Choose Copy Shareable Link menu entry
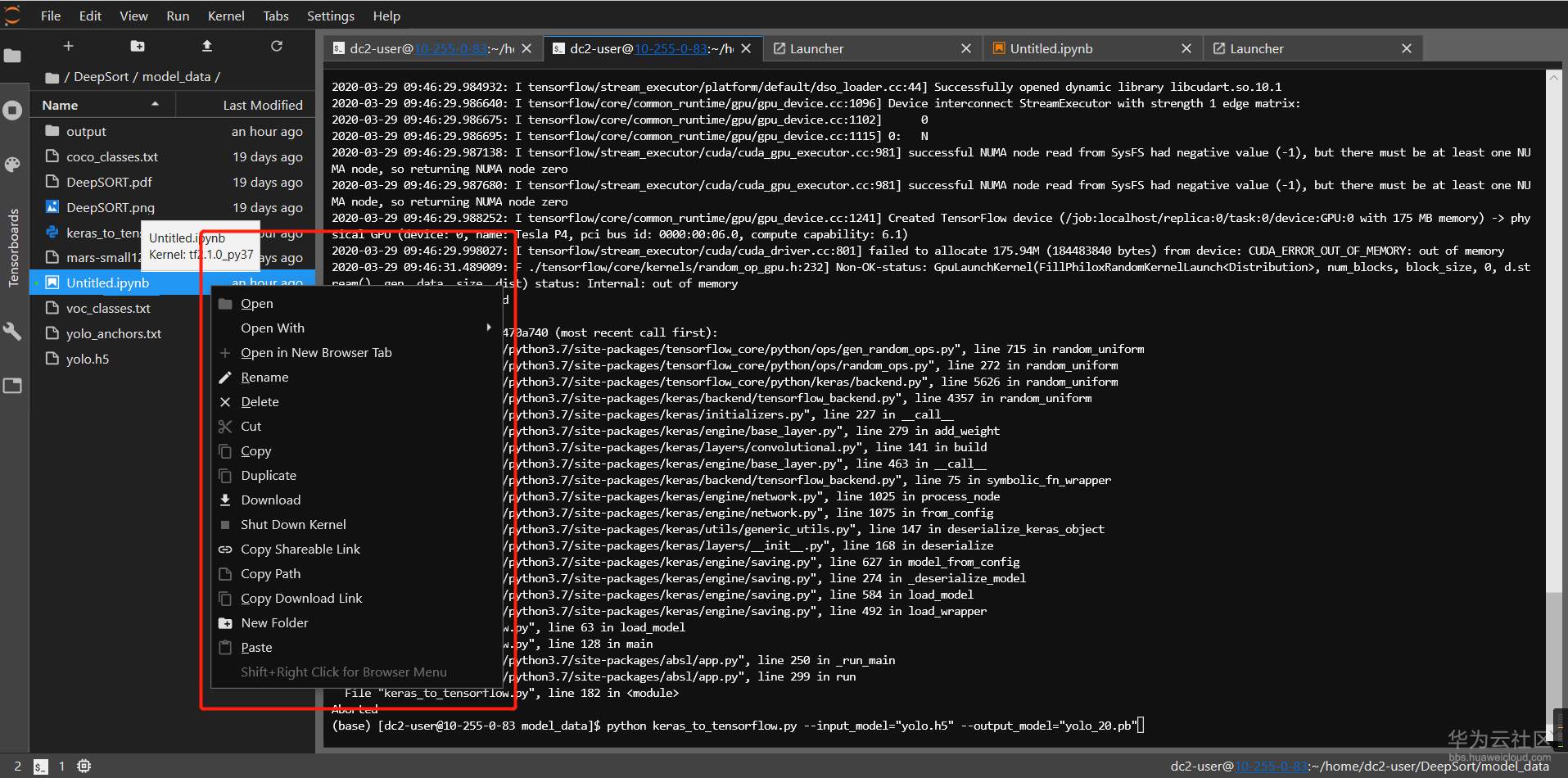Image resolution: width=1568 pixels, height=778 pixels. 356,549
